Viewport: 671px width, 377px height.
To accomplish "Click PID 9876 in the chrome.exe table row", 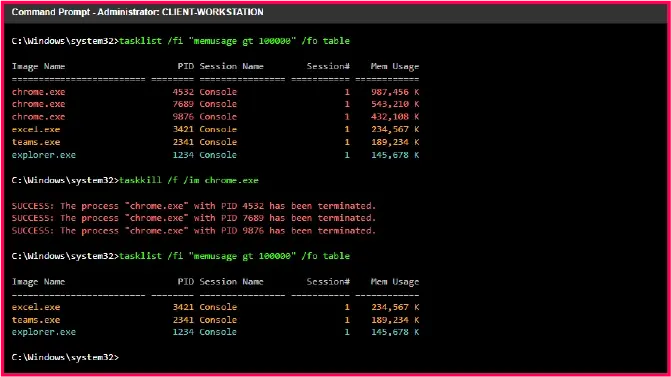I will [183, 117].
